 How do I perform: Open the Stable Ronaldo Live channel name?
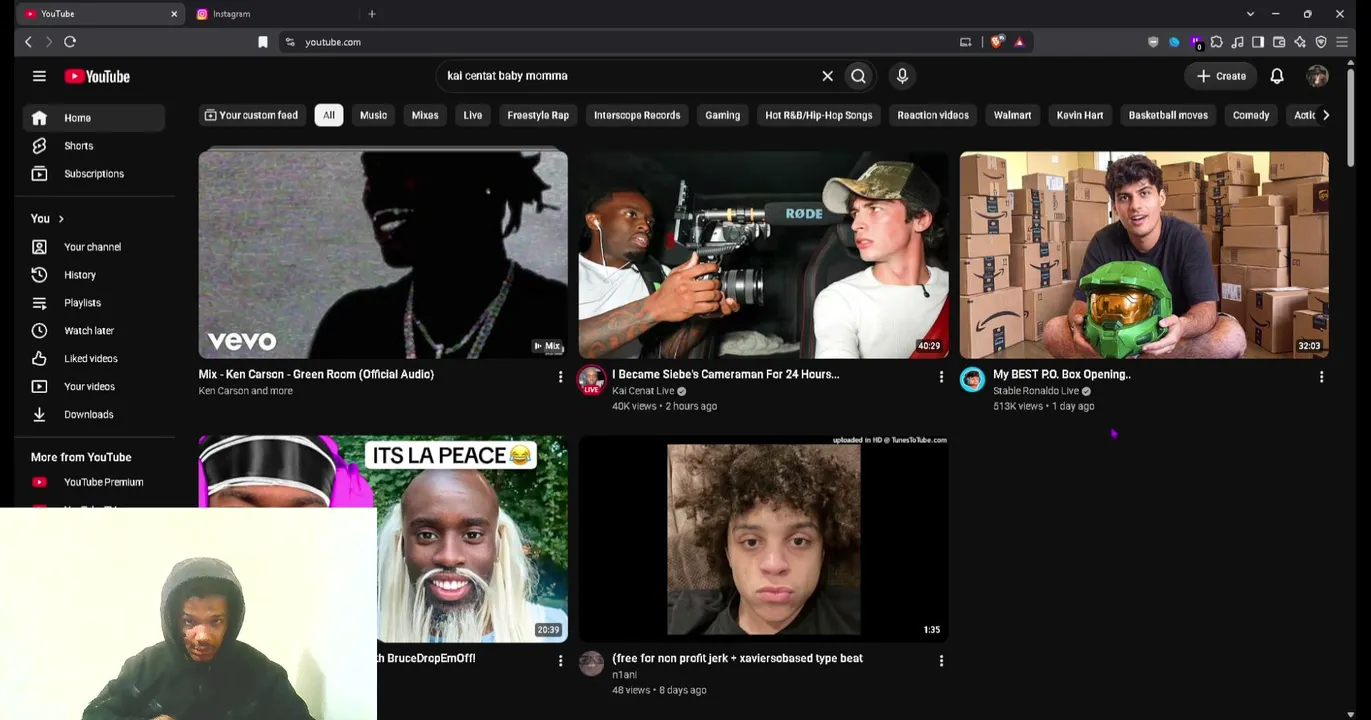[x=1036, y=391]
